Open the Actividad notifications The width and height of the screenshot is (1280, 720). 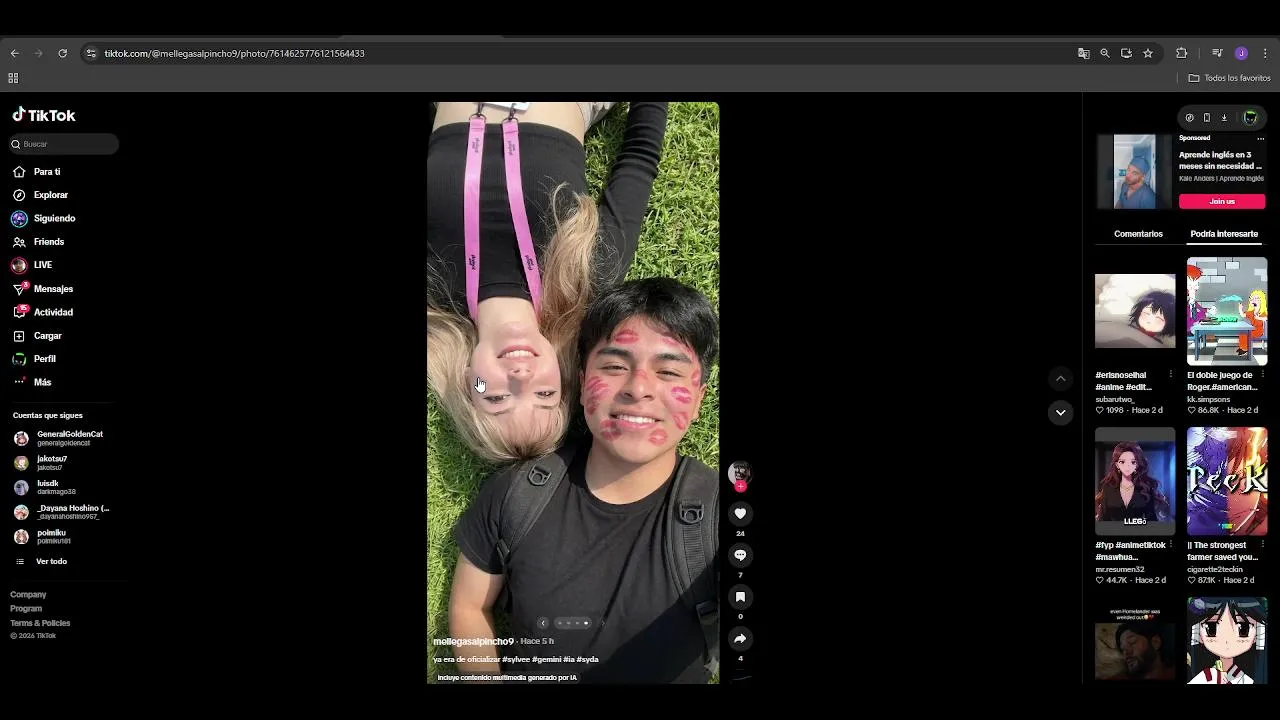[42, 312]
